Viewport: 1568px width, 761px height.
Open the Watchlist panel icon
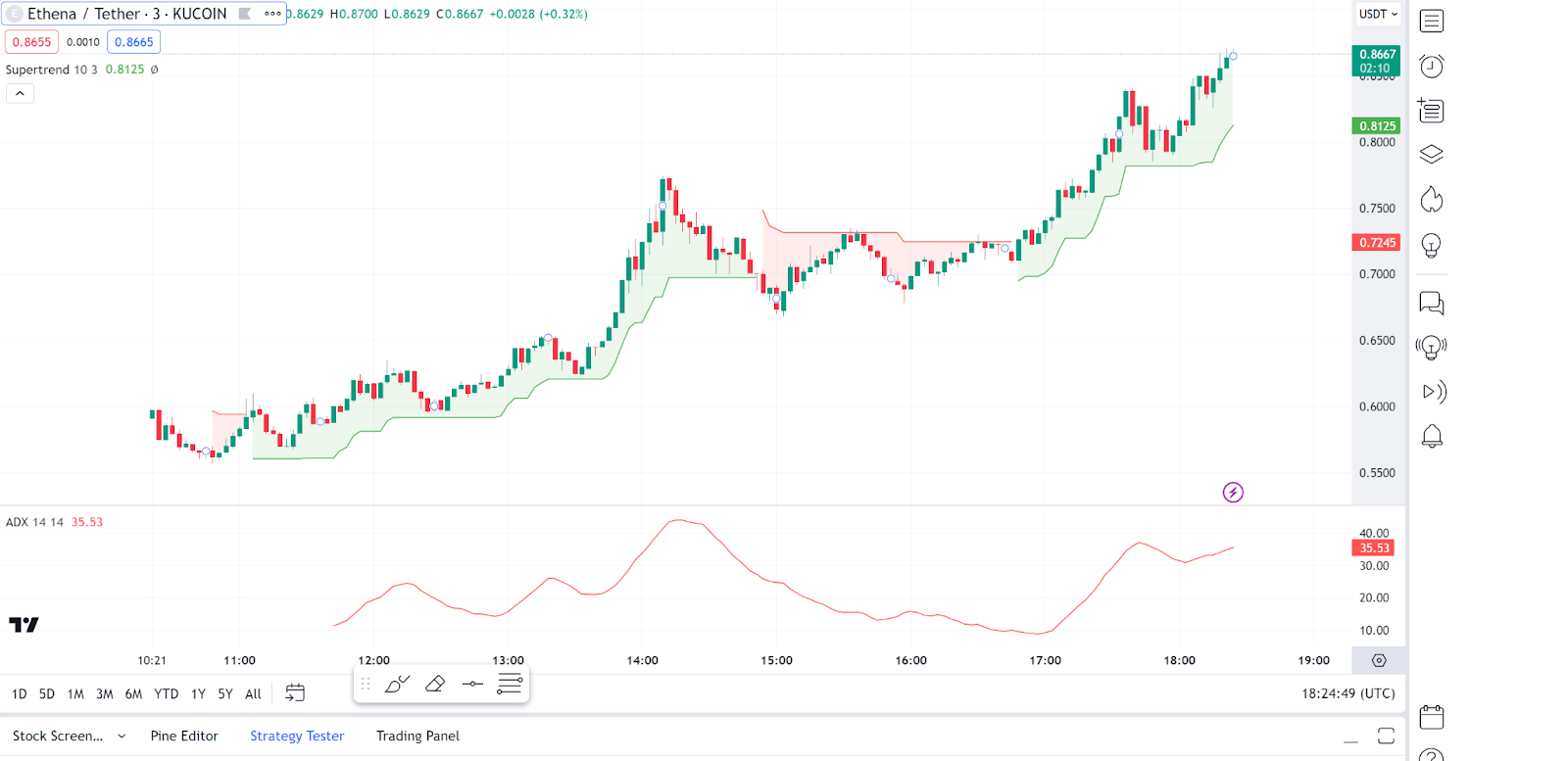click(x=1432, y=21)
